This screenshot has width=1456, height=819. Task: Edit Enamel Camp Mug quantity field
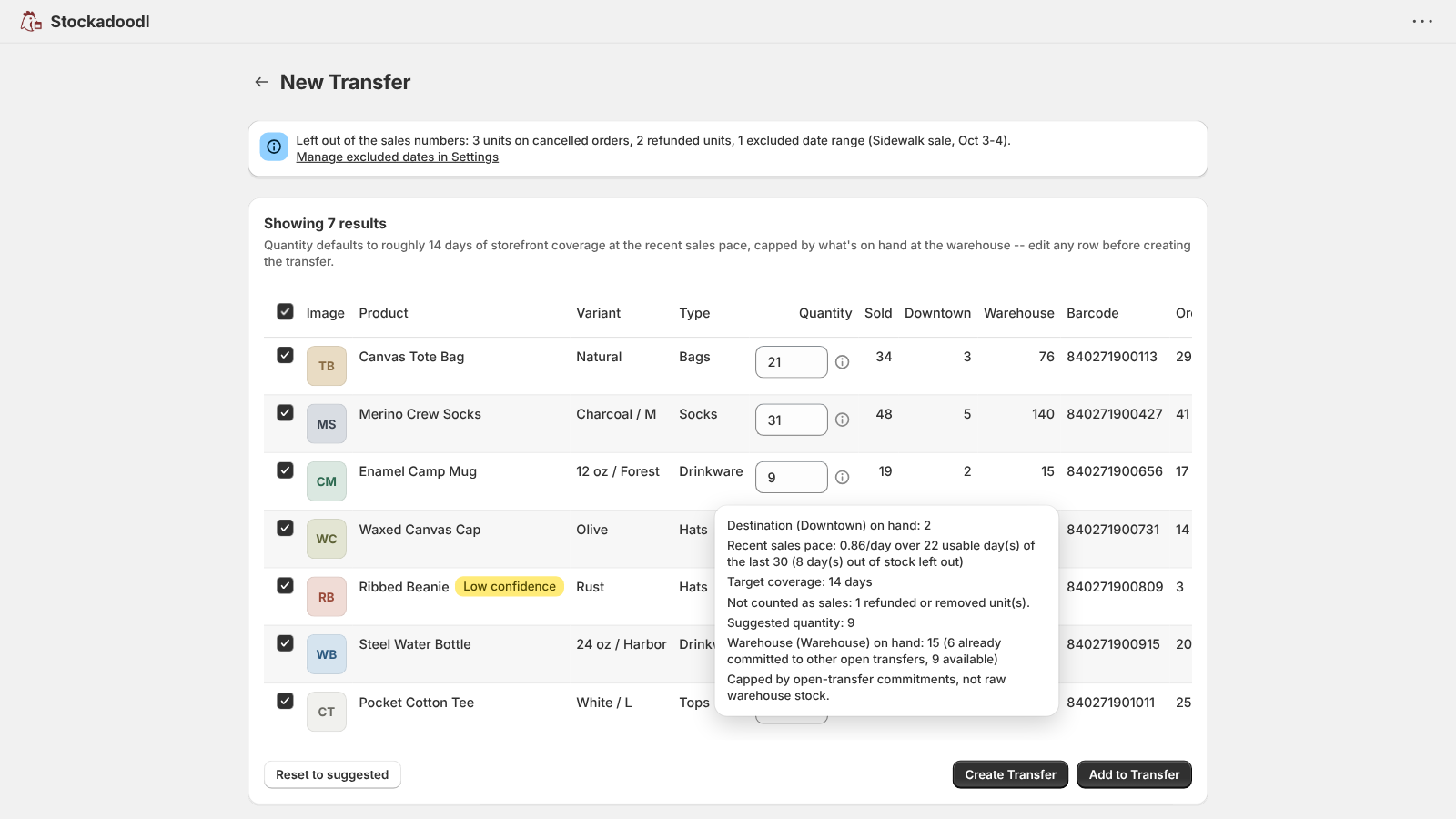pyautogui.click(x=792, y=478)
